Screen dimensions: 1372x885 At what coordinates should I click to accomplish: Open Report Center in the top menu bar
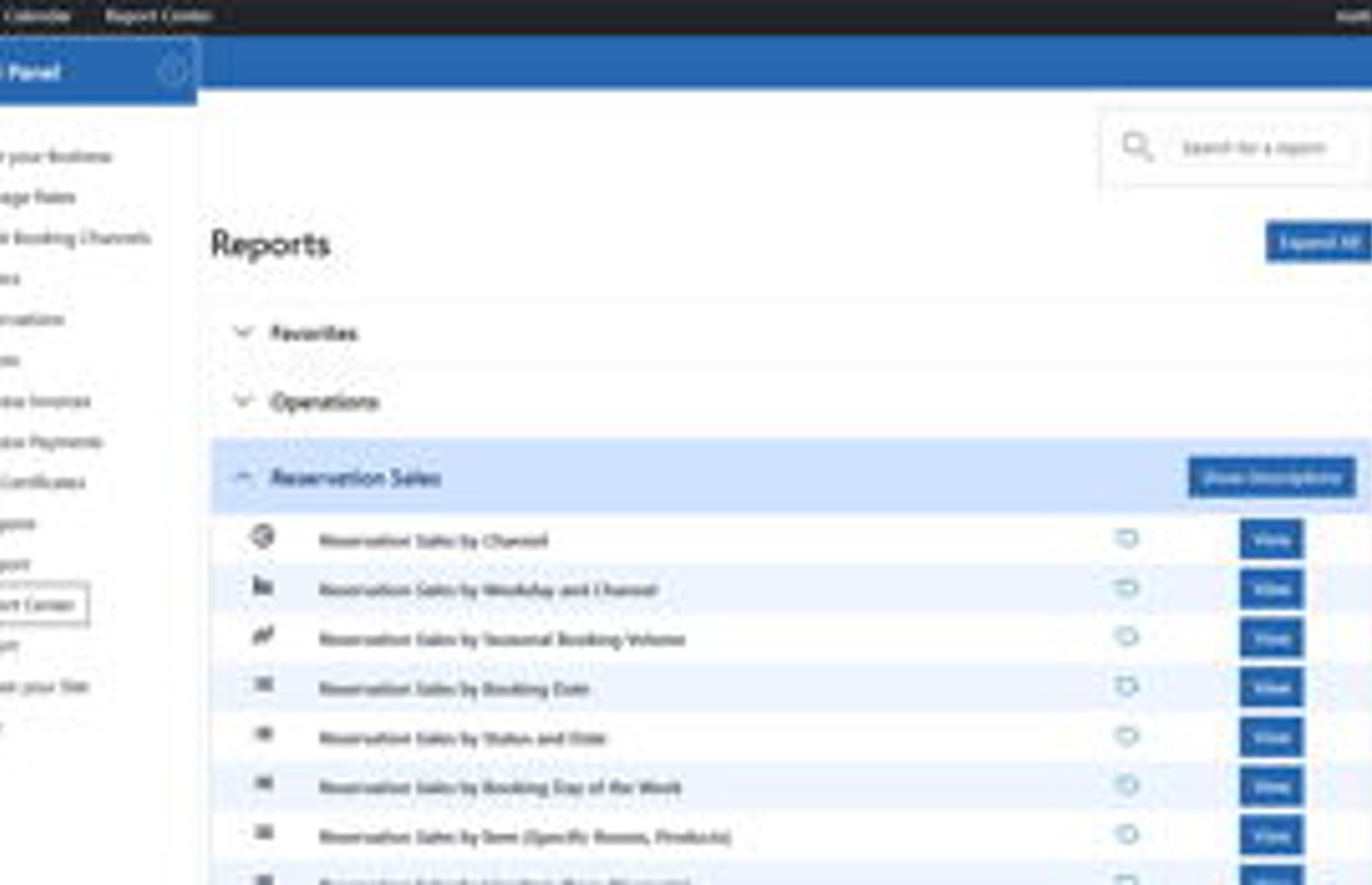click(159, 15)
